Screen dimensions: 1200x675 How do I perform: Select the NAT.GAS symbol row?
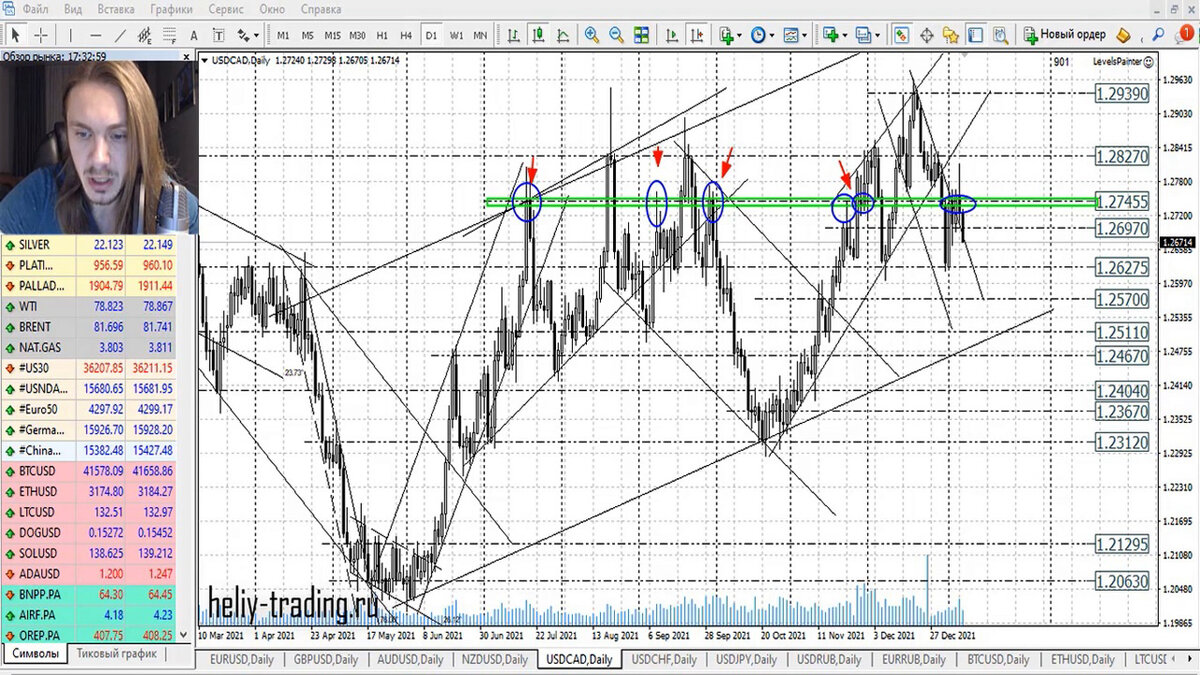pyautogui.click(x=88, y=347)
